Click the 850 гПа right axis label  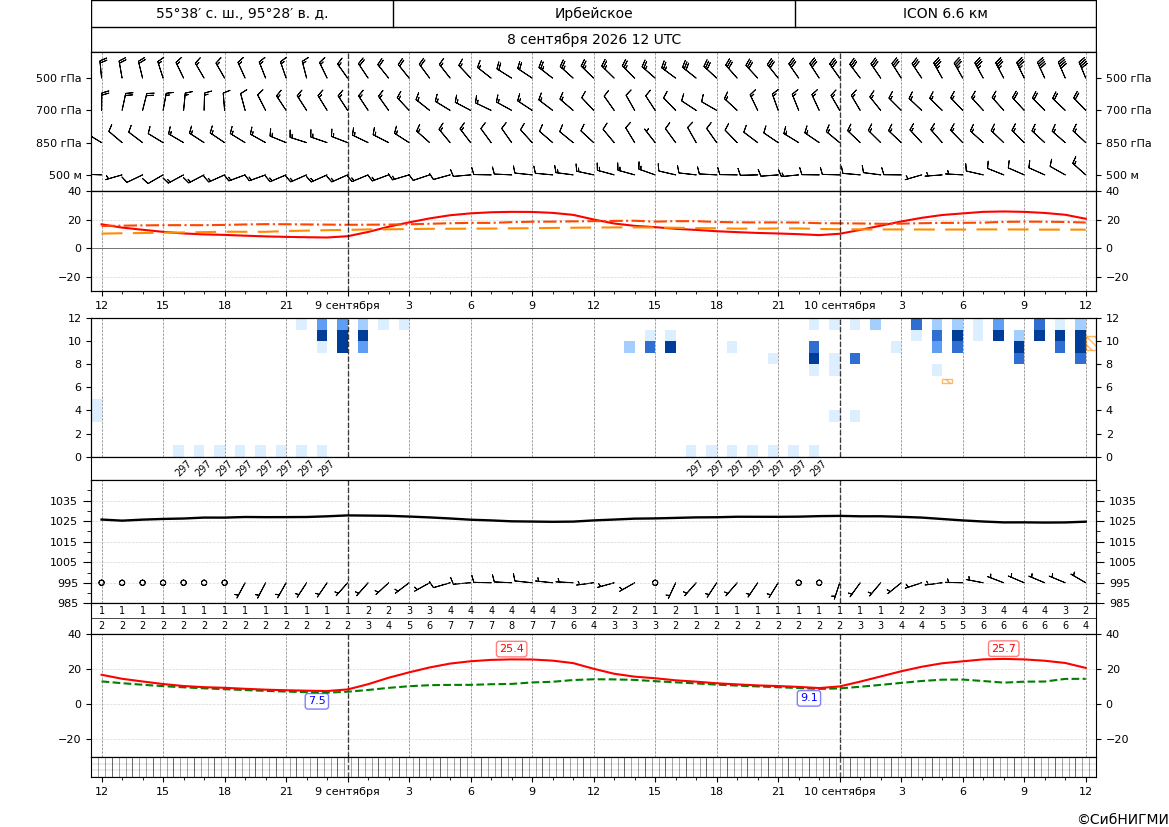pos(1128,143)
